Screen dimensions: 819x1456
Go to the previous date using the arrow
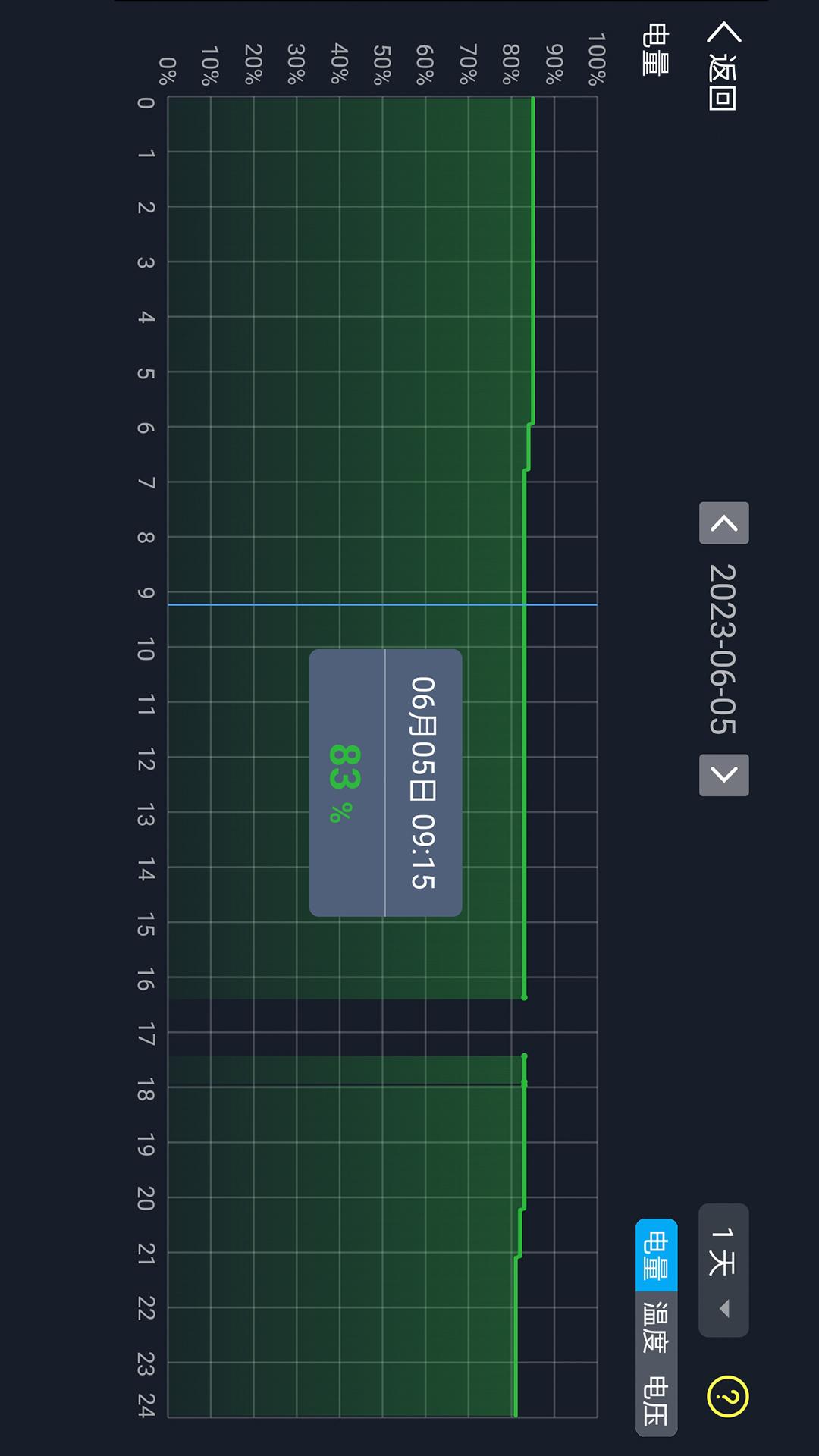coord(723,523)
